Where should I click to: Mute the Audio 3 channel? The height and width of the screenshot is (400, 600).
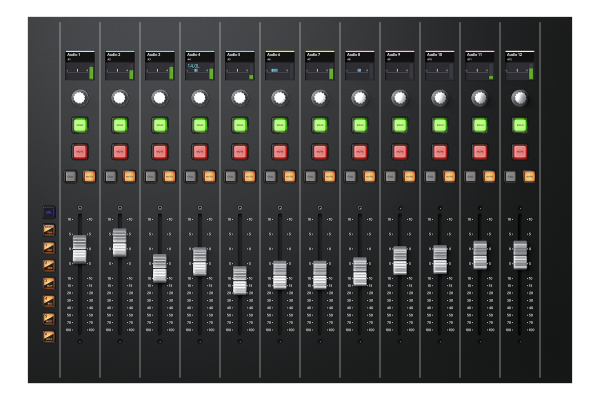click(x=160, y=152)
